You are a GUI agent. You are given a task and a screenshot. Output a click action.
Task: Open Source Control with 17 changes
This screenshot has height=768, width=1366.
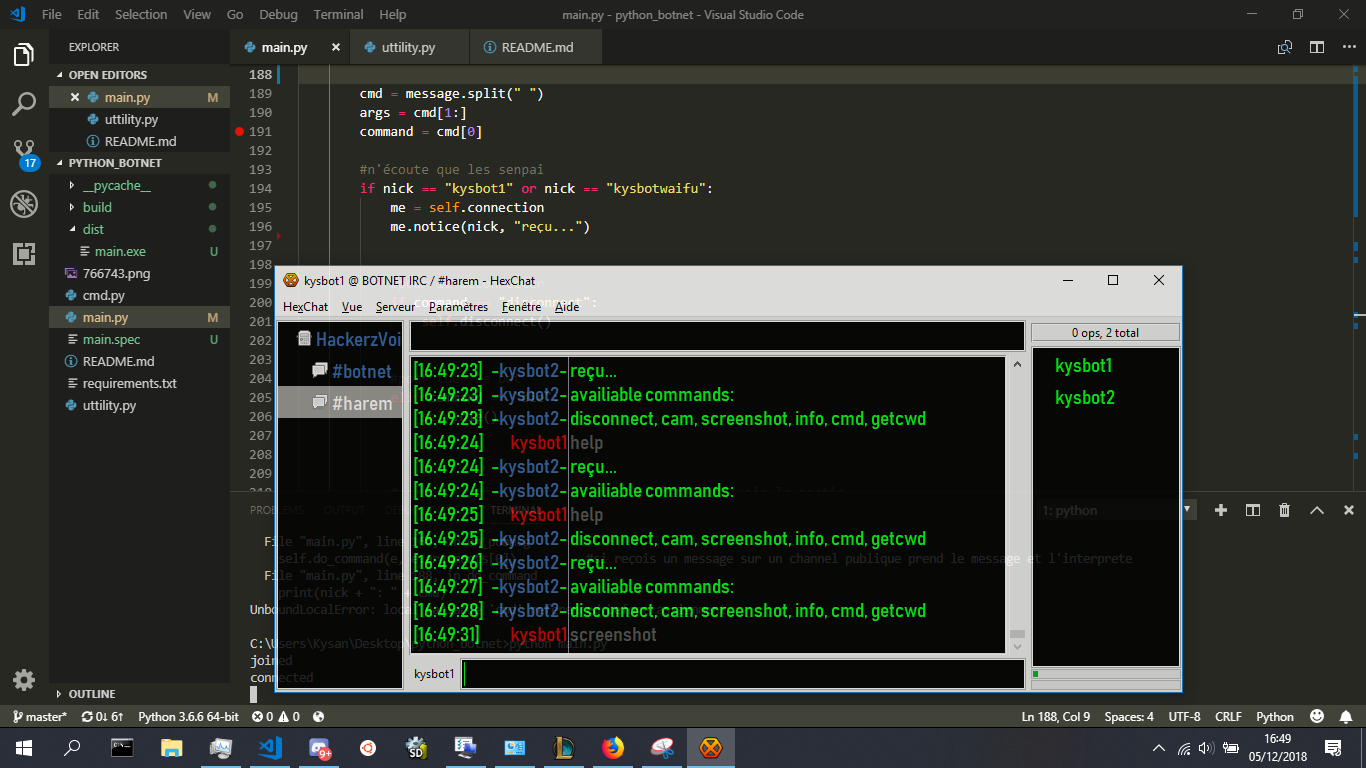point(24,154)
